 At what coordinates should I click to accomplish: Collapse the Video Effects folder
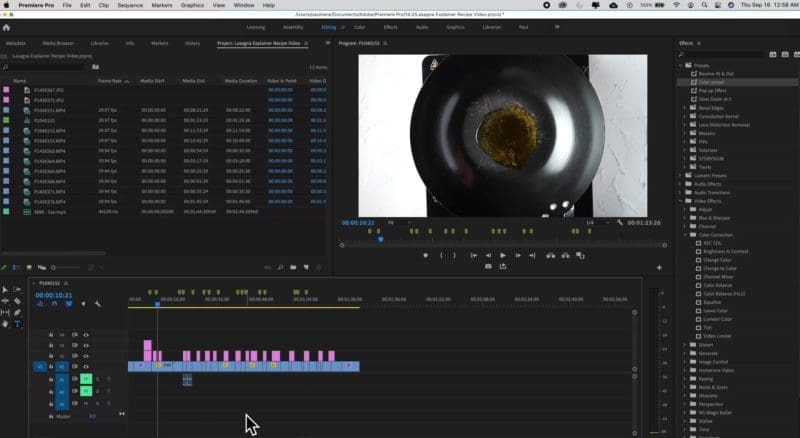pyautogui.click(x=681, y=201)
